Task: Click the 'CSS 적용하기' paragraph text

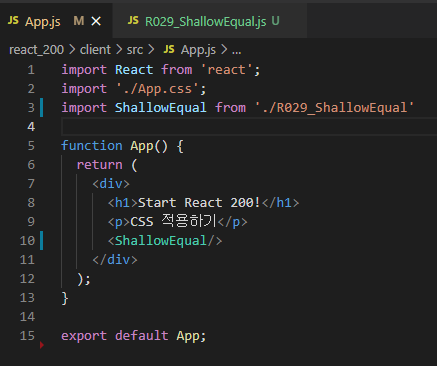Action: [173, 221]
